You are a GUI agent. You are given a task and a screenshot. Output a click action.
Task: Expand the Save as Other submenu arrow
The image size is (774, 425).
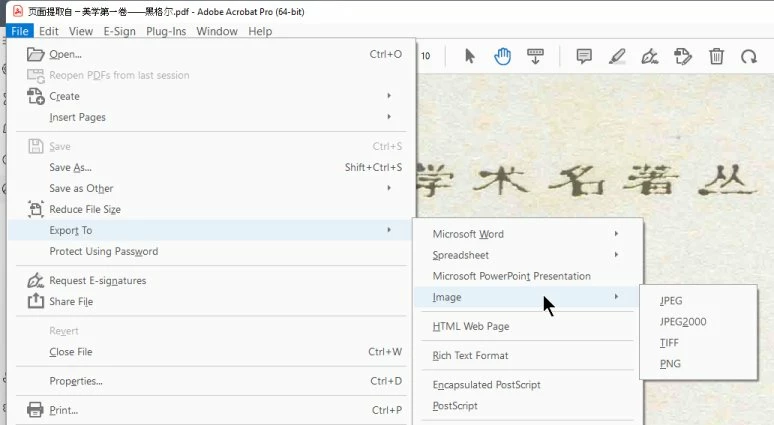click(x=389, y=188)
